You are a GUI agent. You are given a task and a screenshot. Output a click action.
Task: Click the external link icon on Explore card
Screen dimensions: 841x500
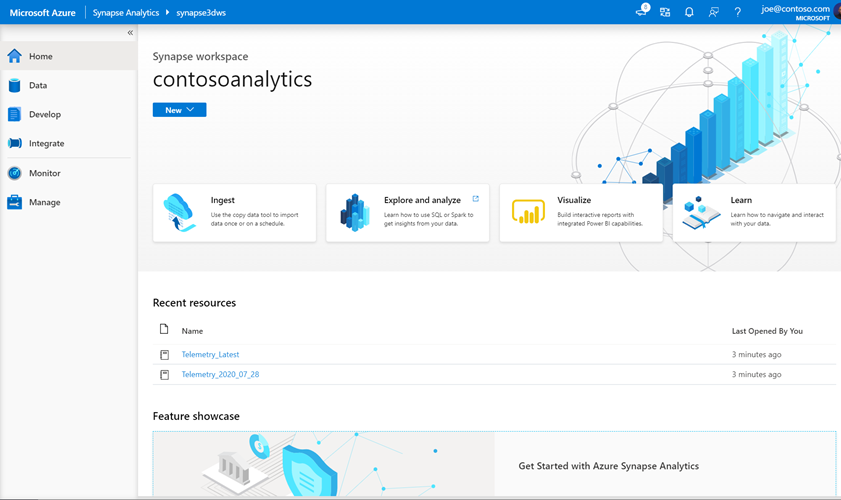tap(475, 198)
